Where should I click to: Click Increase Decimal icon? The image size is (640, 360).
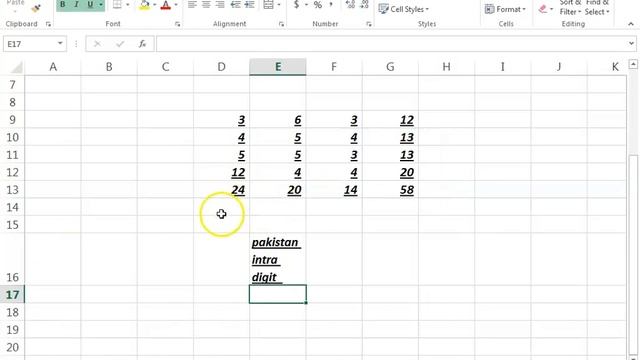click(x=350, y=5)
